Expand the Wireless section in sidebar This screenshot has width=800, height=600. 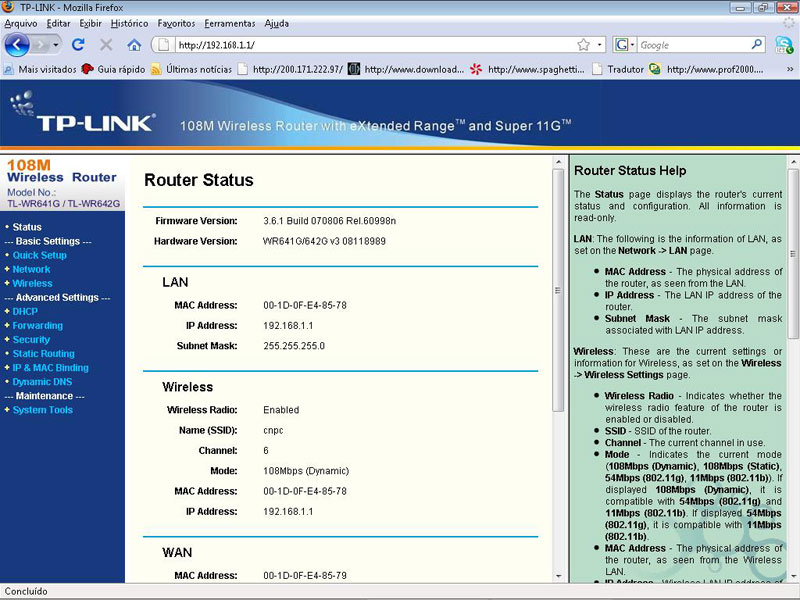tap(32, 283)
